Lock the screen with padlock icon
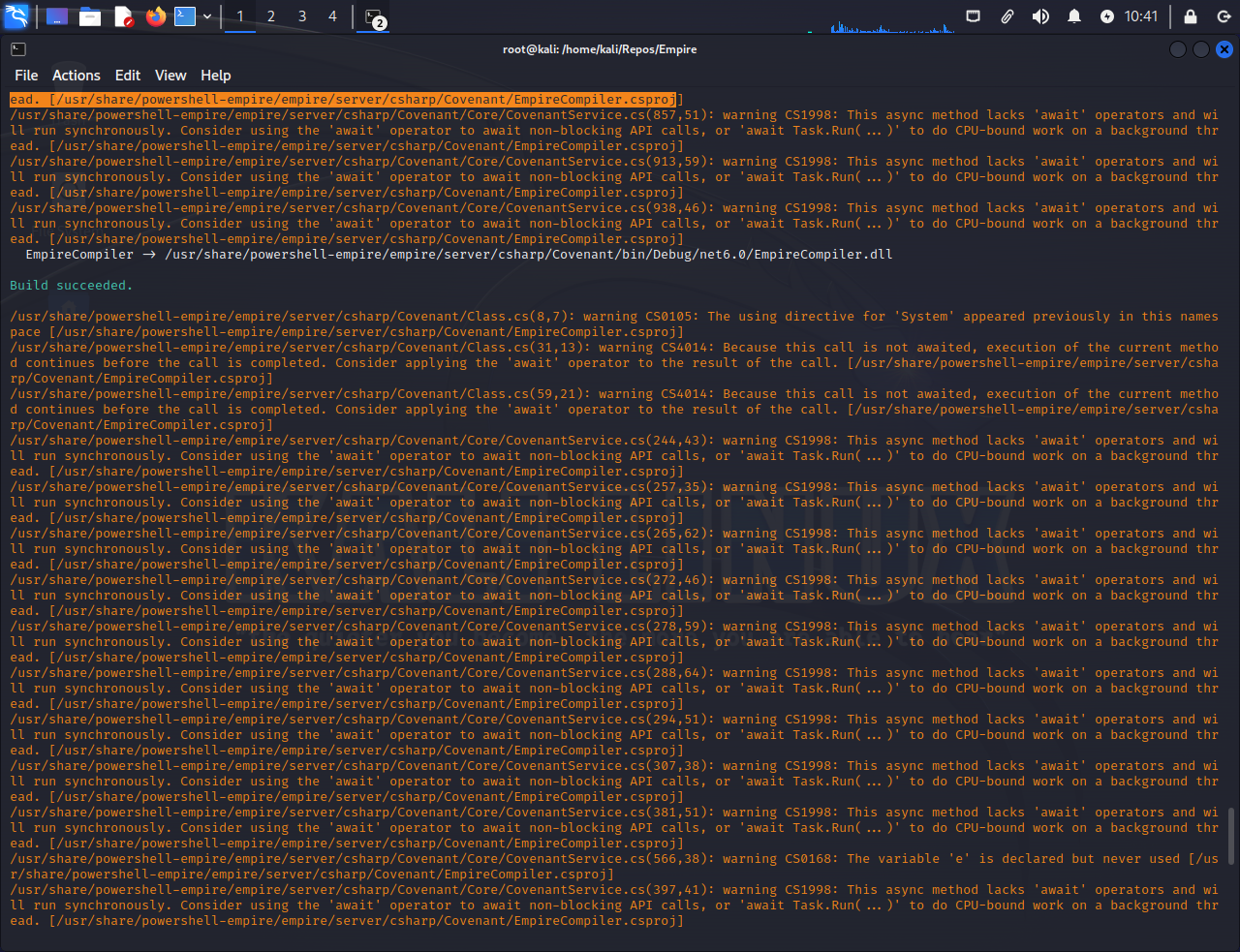 (1191, 16)
